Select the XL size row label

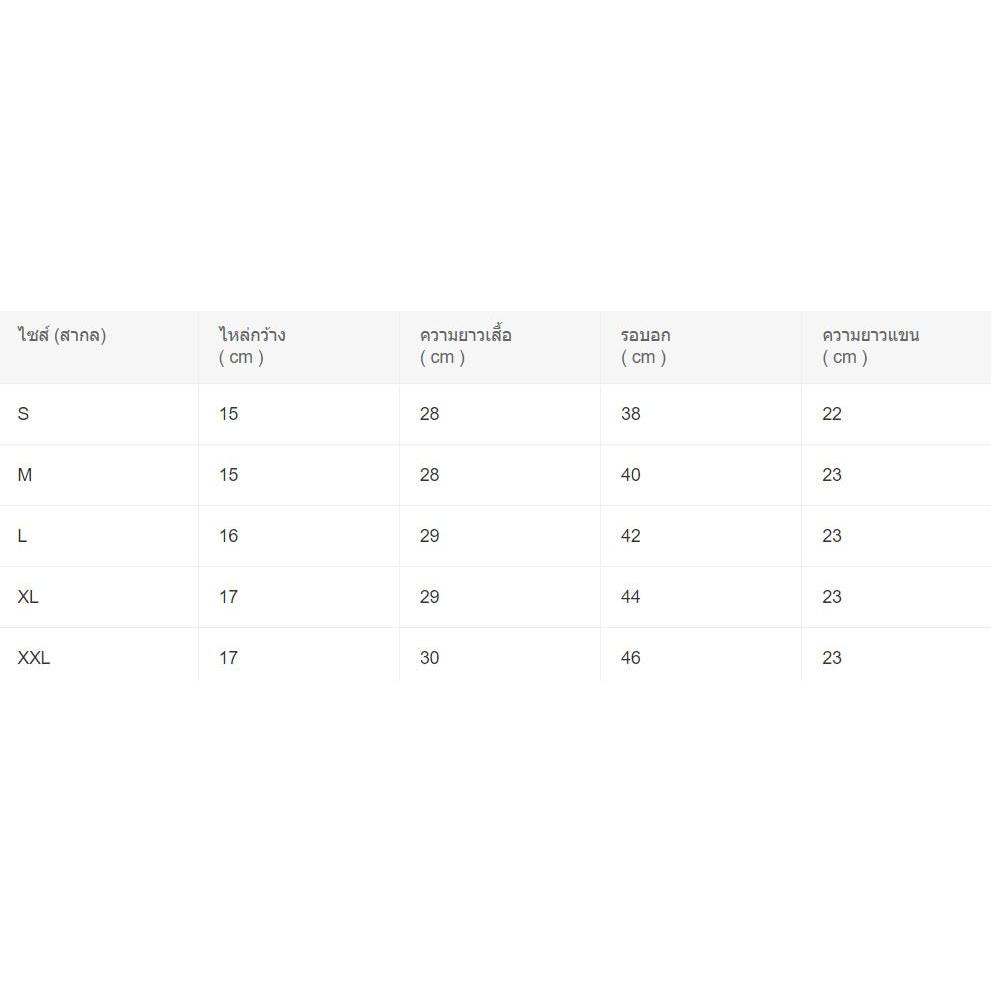tap(28, 597)
